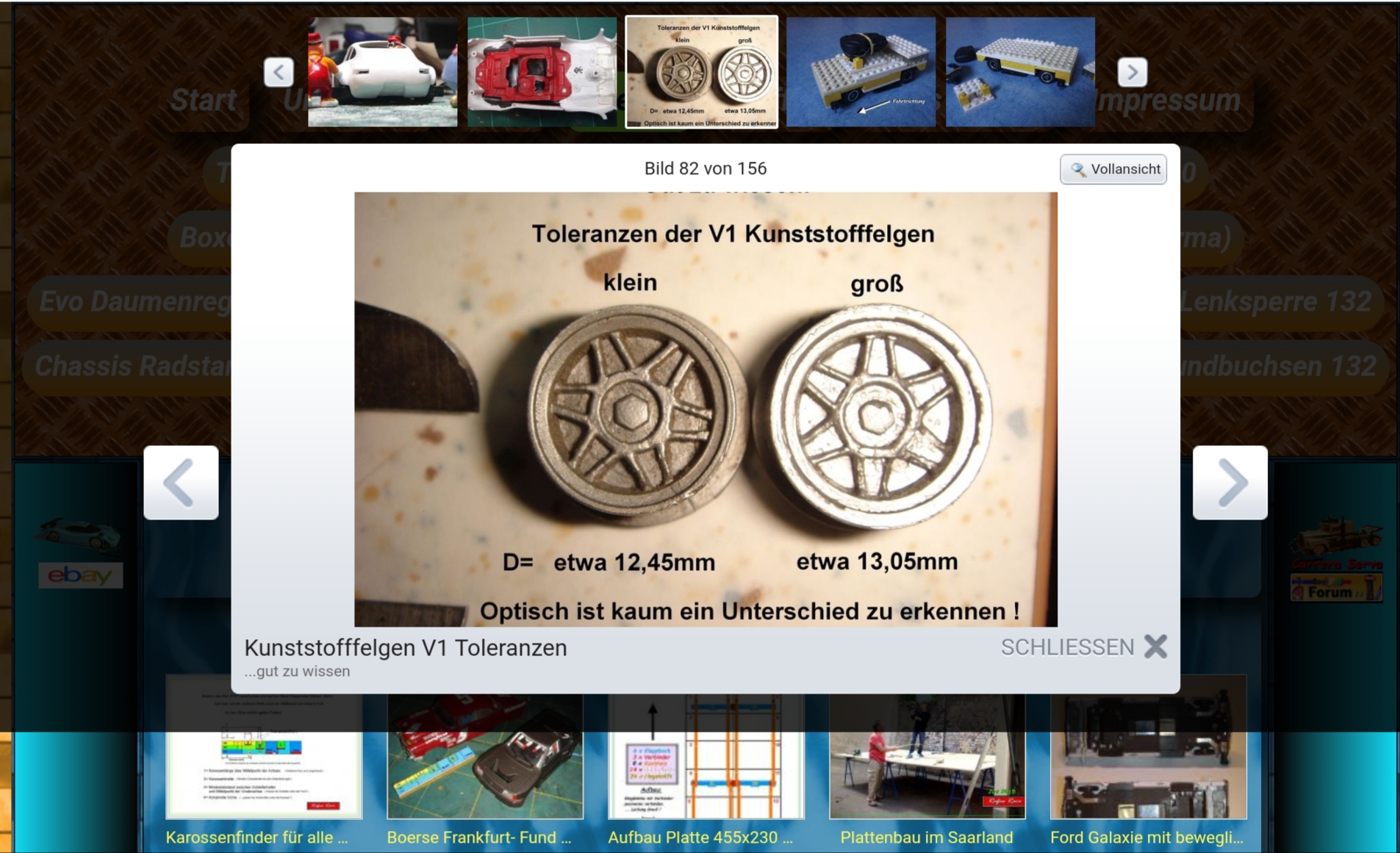Select the wheel rim tolerances thumbnail
The image size is (1400, 853).
pyautogui.click(x=701, y=72)
